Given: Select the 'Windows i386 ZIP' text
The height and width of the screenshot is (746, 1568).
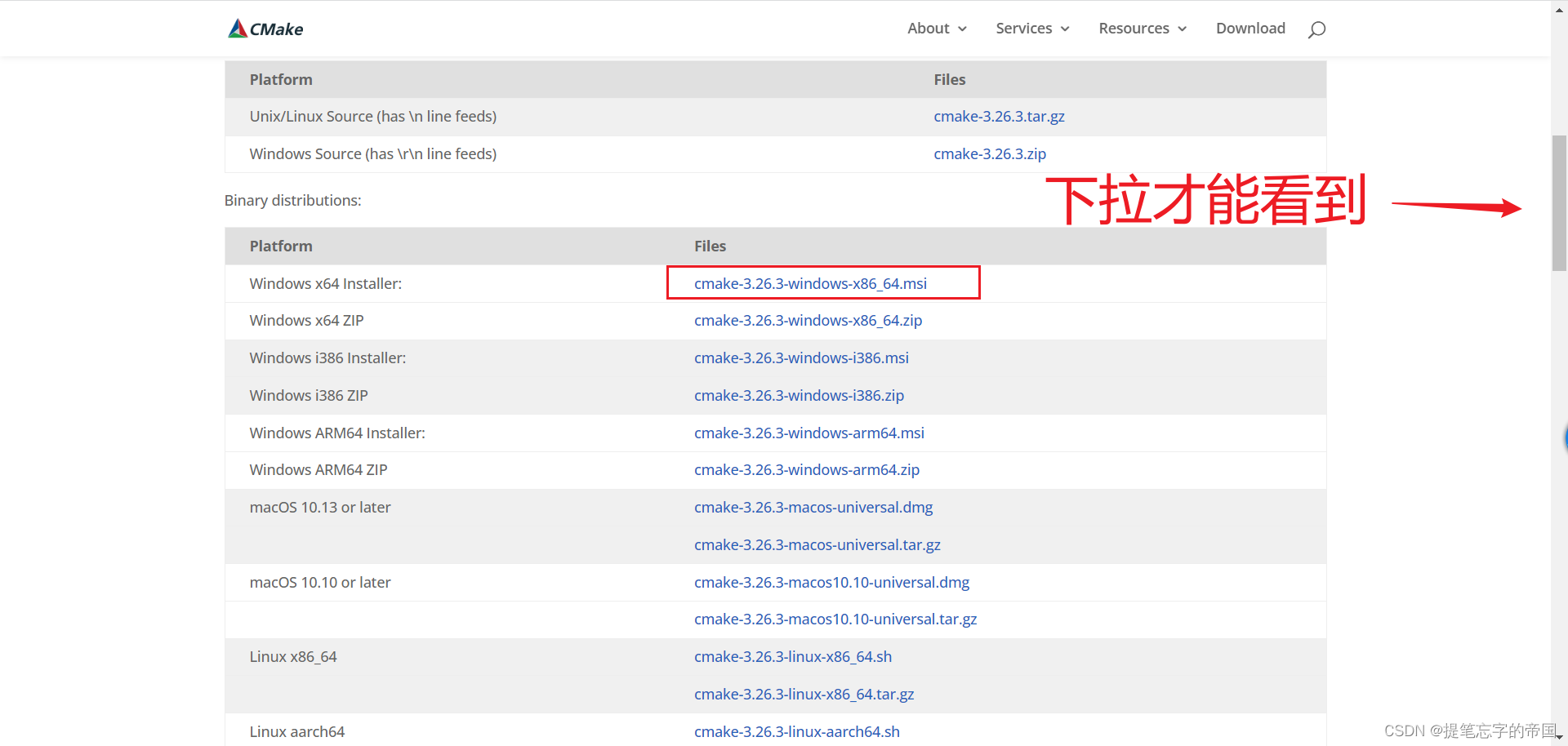Looking at the screenshot, I should (x=309, y=396).
